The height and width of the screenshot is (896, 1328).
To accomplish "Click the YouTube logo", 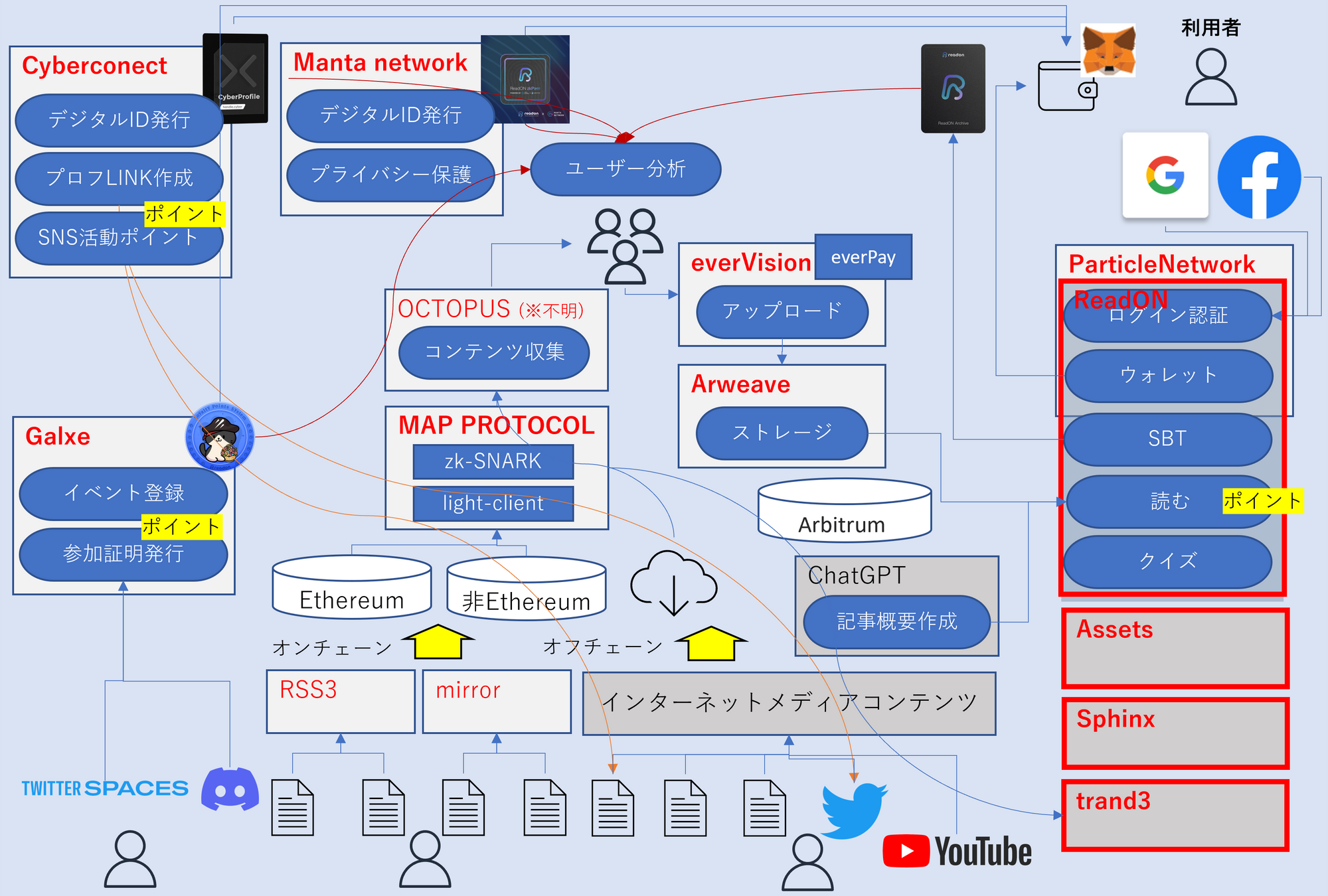I will point(957,852).
